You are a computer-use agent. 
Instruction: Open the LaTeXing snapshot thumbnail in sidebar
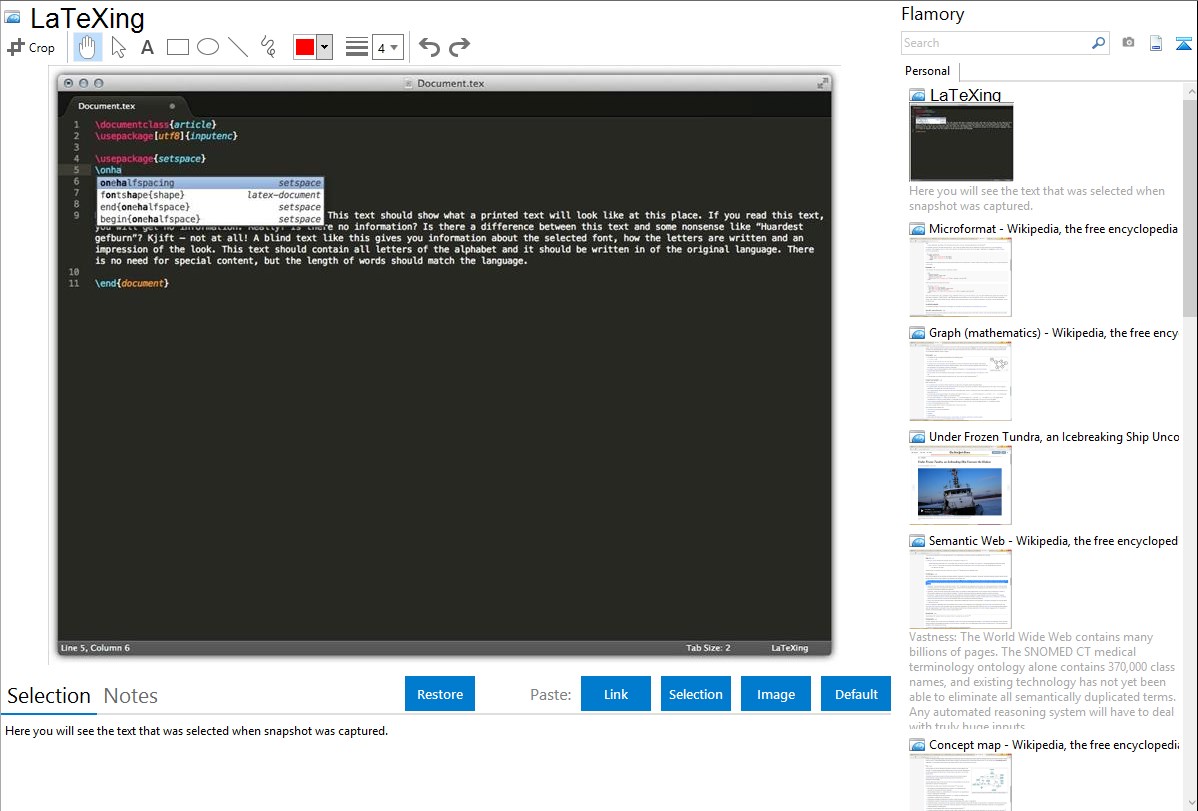[961, 143]
